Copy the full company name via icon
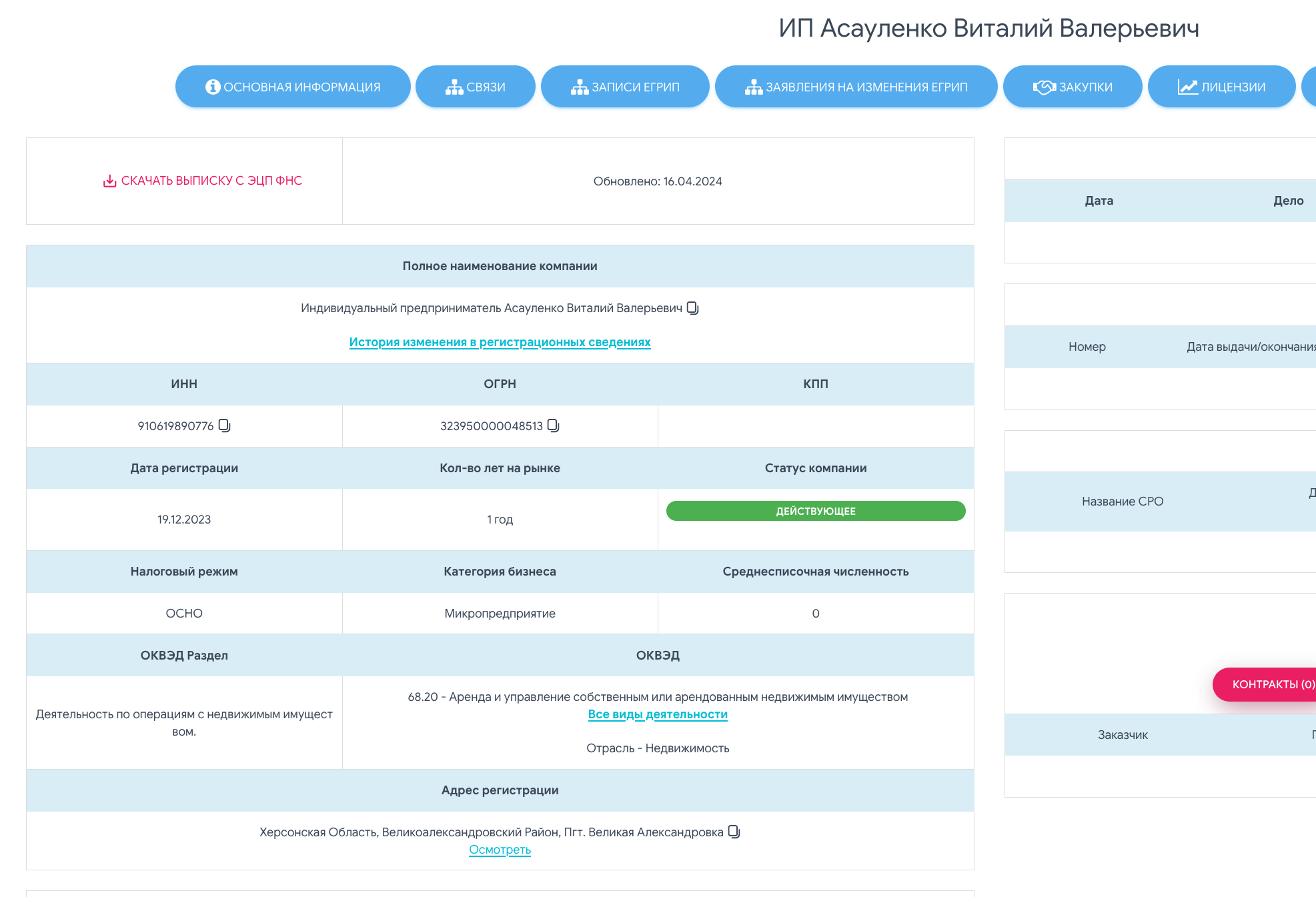This screenshot has height=897, width=1316. (693, 308)
